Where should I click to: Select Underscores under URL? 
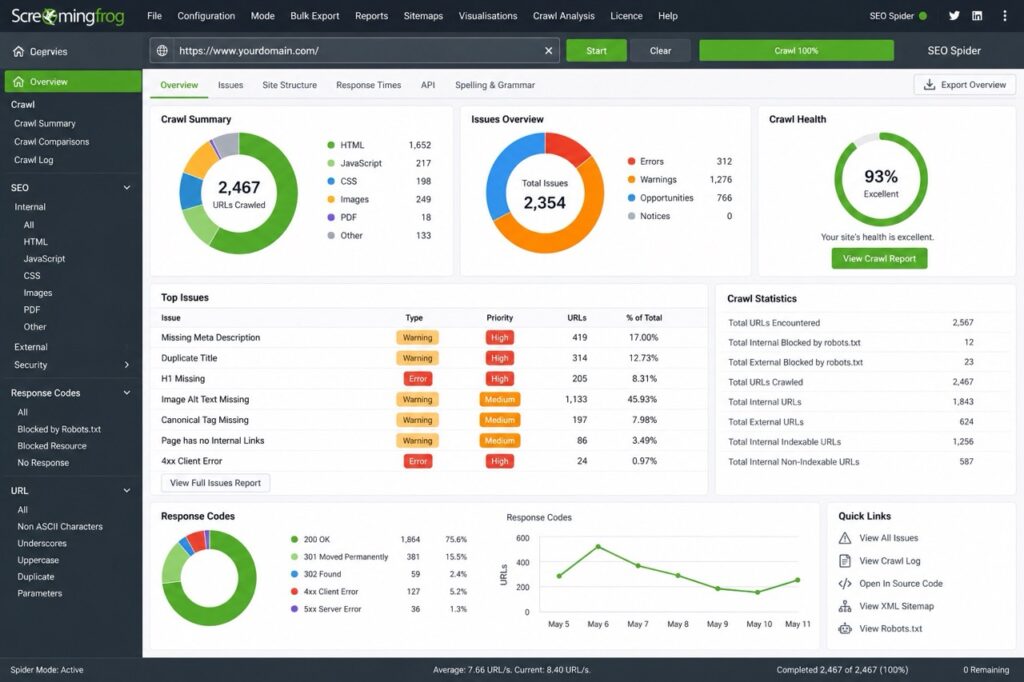pos(42,544)
